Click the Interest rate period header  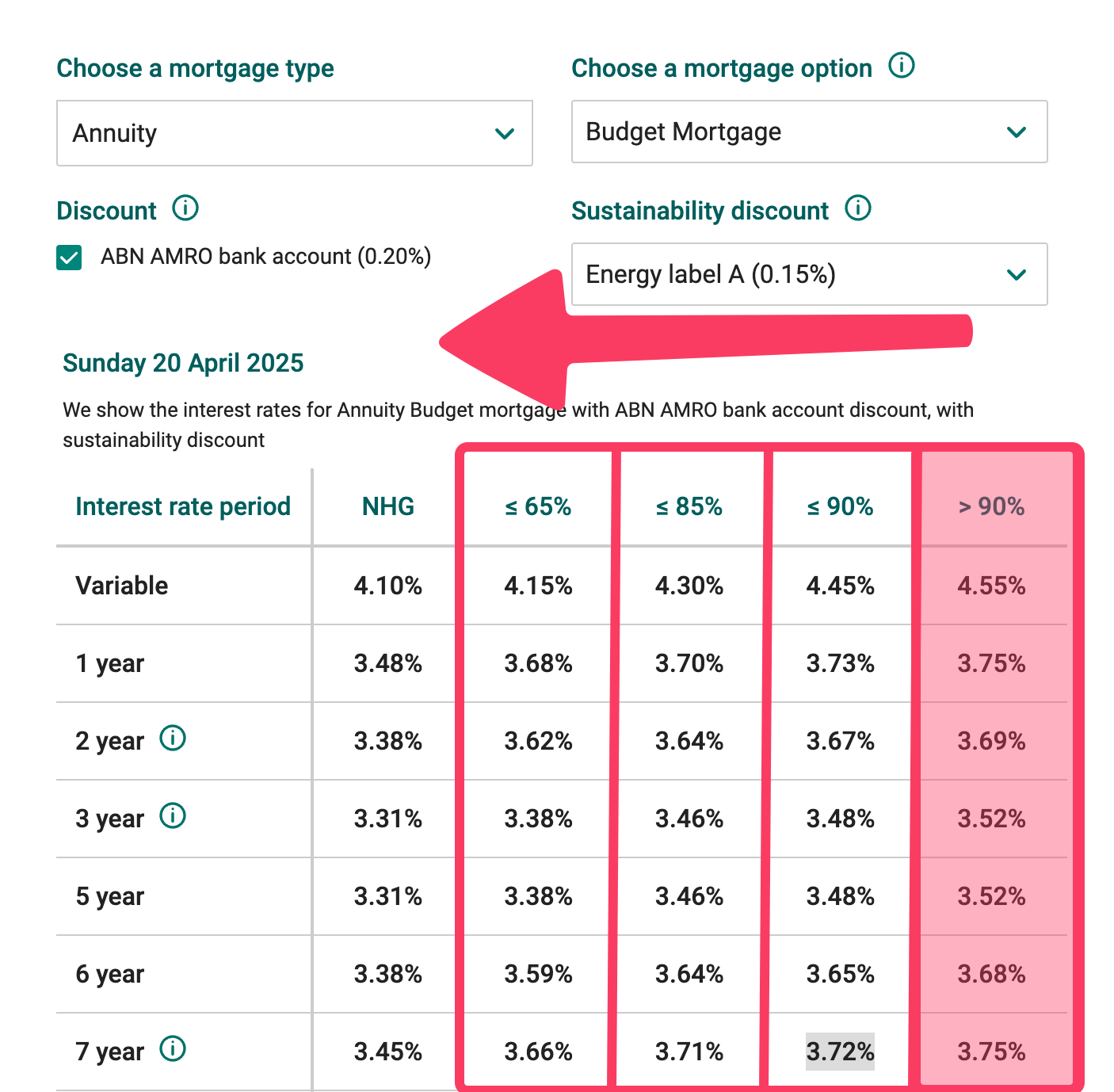(183, 506)
